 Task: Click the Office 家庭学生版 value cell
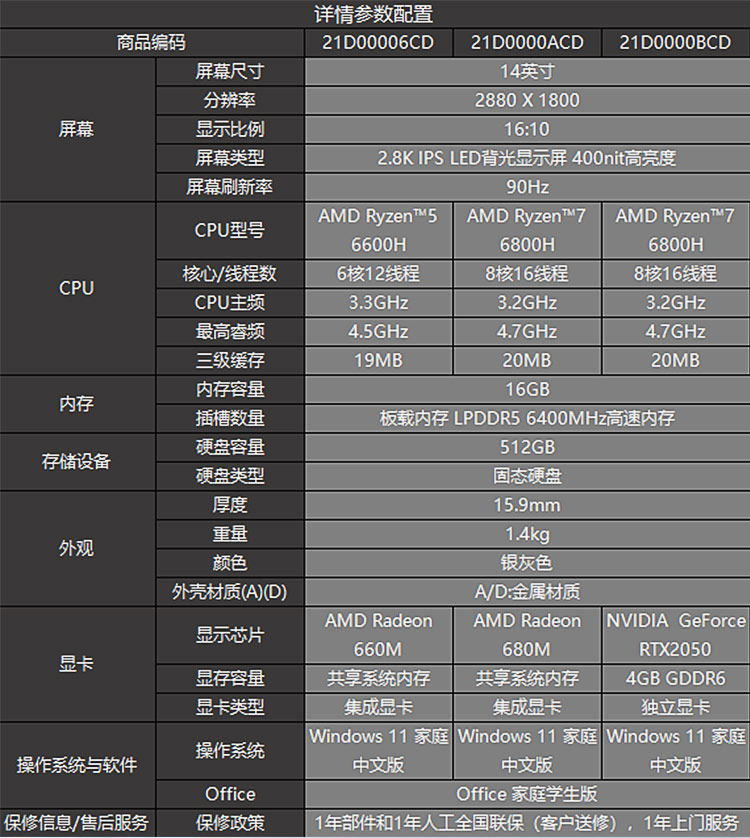[x=527, y=794]
